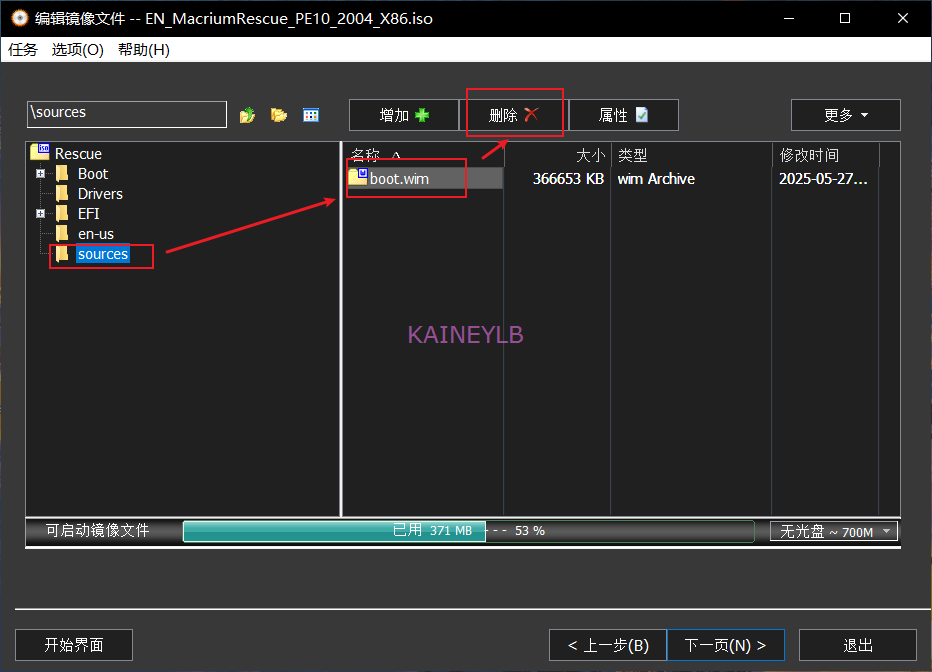The height and width of the screenshot is (672, 932).
Task: Click the sources folder icon in tree
Action: (x=62, y=254)
